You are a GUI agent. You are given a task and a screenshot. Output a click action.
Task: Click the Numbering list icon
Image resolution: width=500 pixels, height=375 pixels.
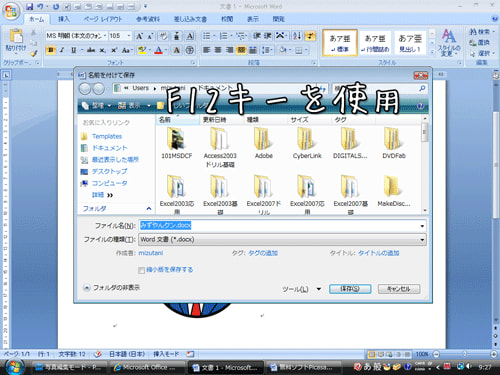point(223,36)
